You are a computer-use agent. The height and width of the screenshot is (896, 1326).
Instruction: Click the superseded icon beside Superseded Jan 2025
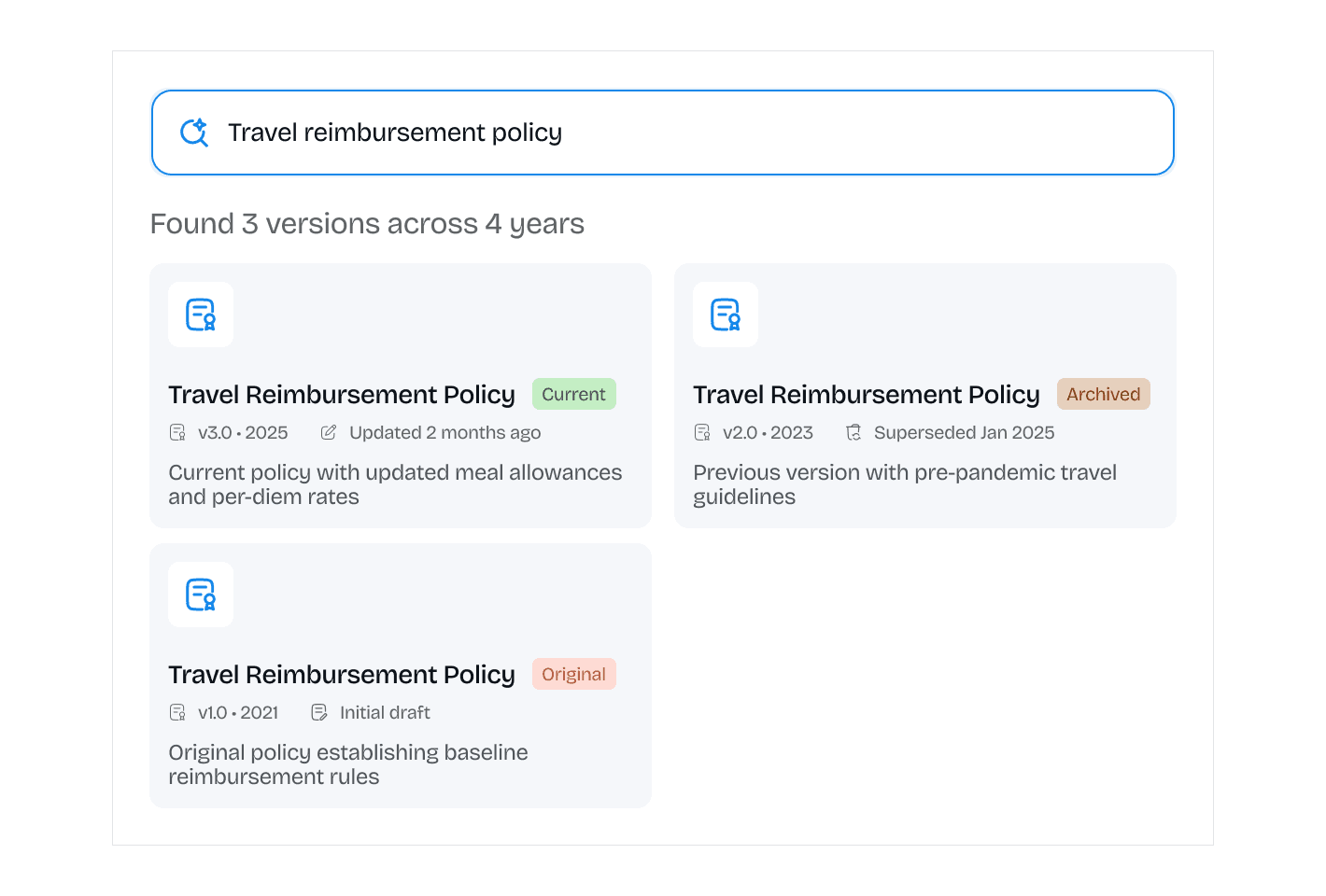point(853,432)
